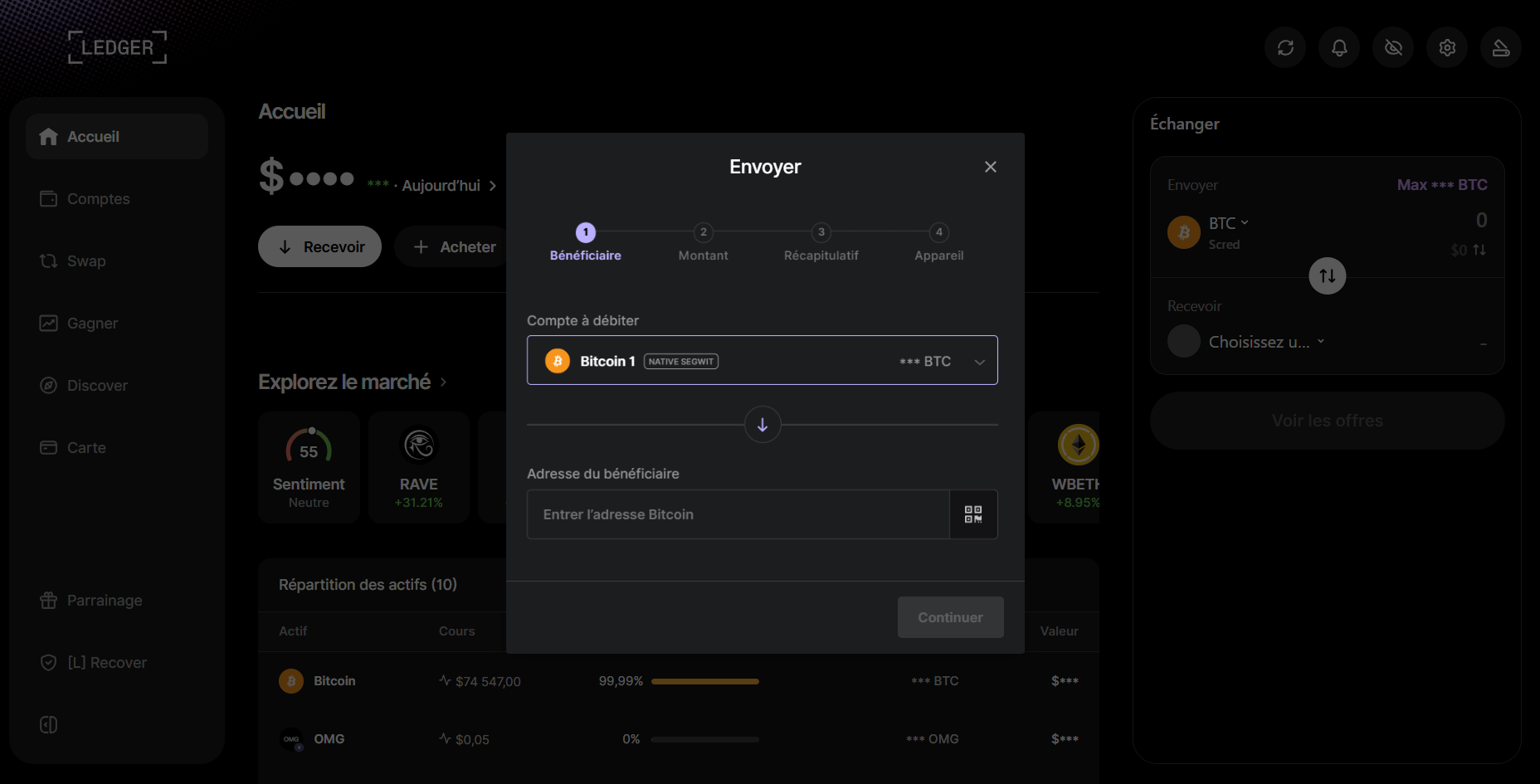Open the Sentiment Neutre market card
Viewport: 1540px width, 784px height.
(x=309, y=467)
